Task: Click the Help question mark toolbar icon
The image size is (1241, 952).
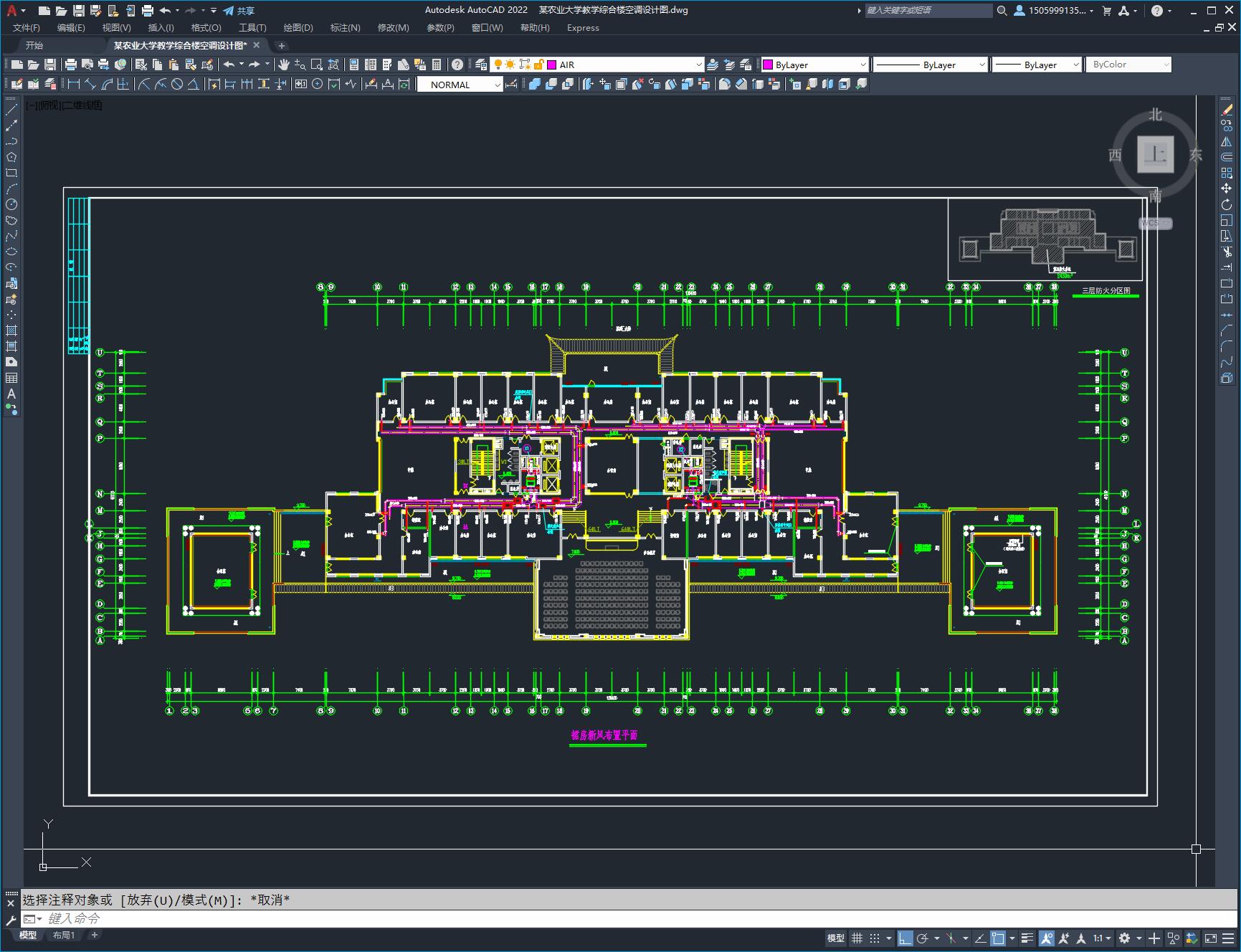Action: point(457,65)
